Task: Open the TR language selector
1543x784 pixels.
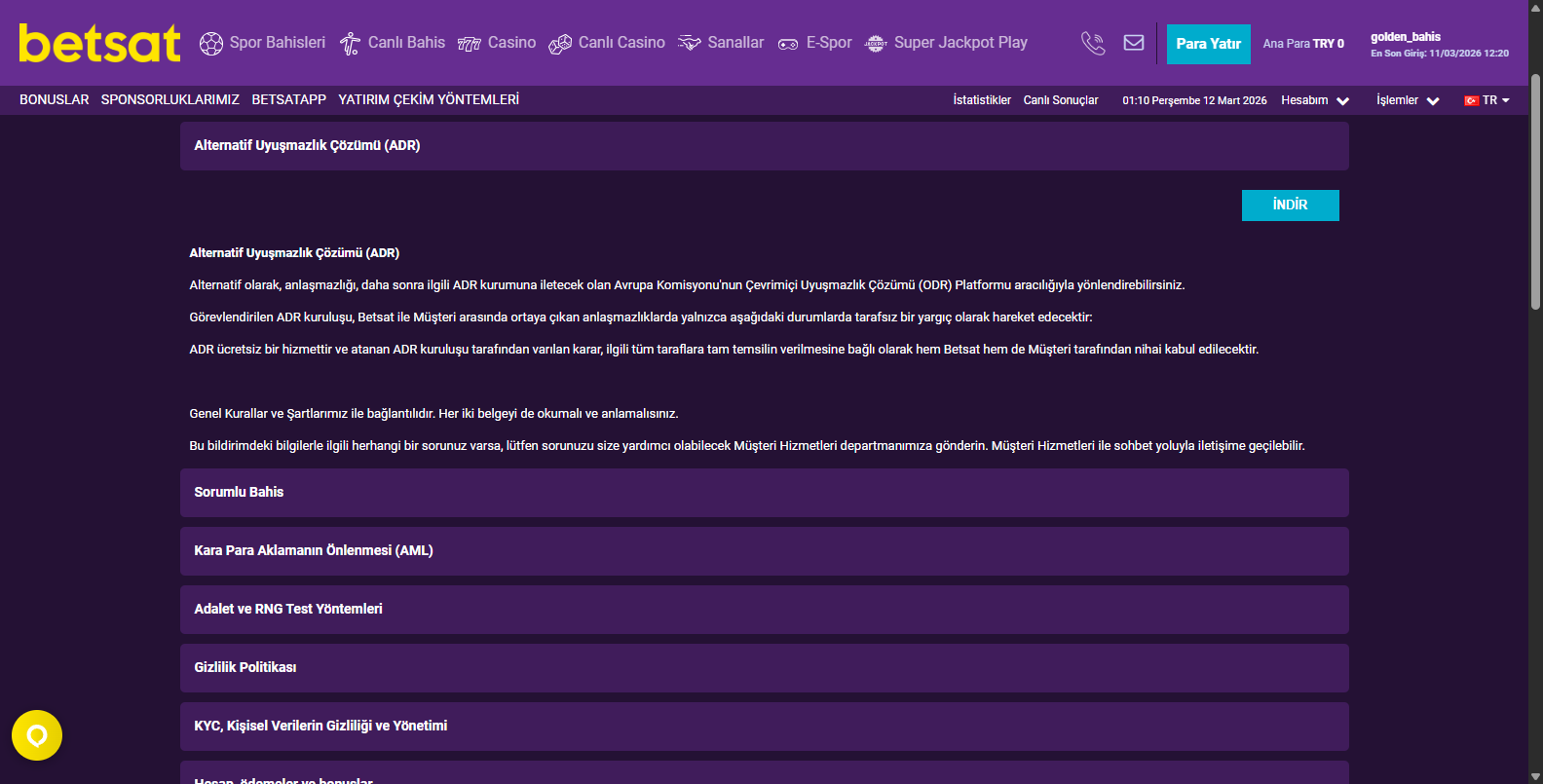Action: (x=1487, y=100)
